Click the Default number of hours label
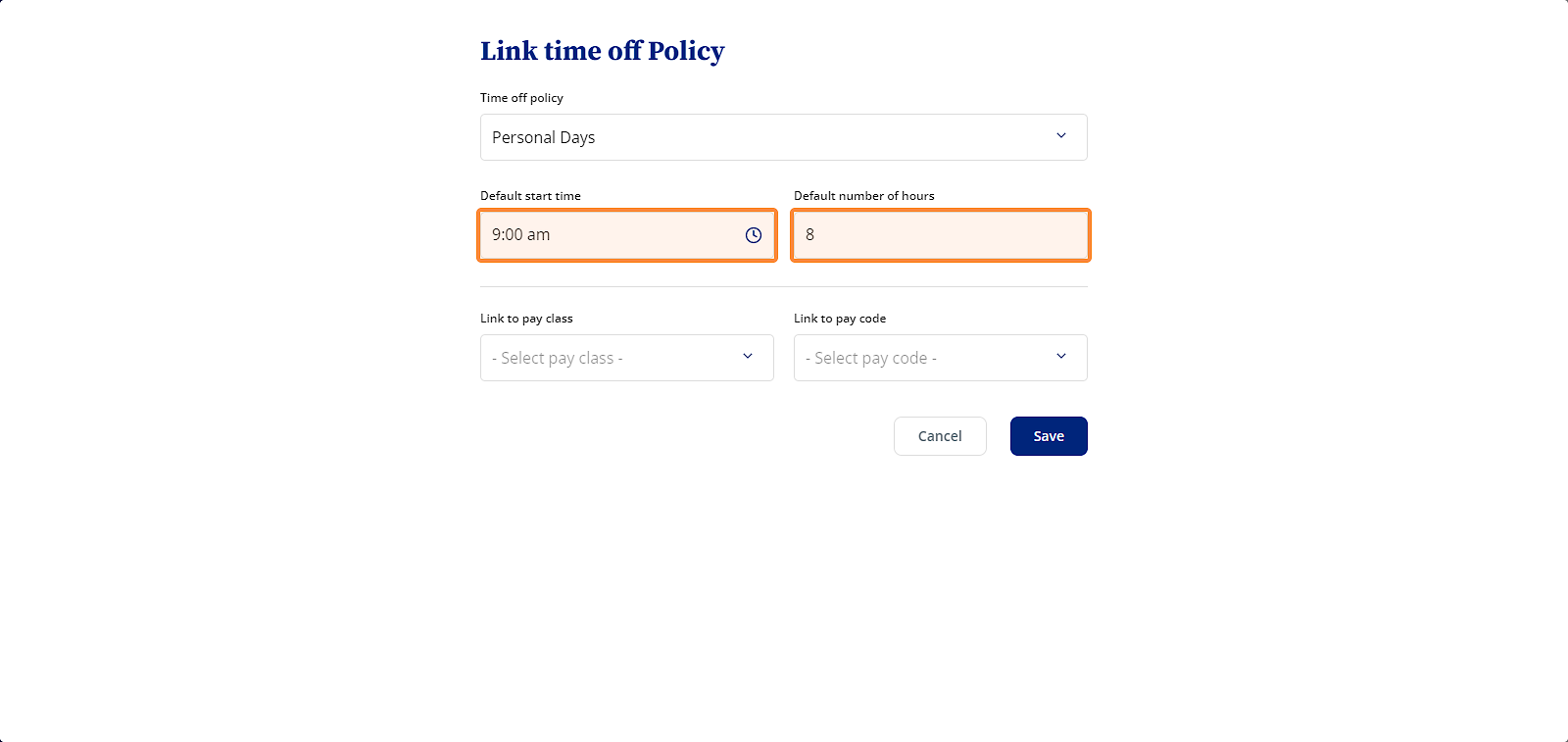 [x=863, y=196]
